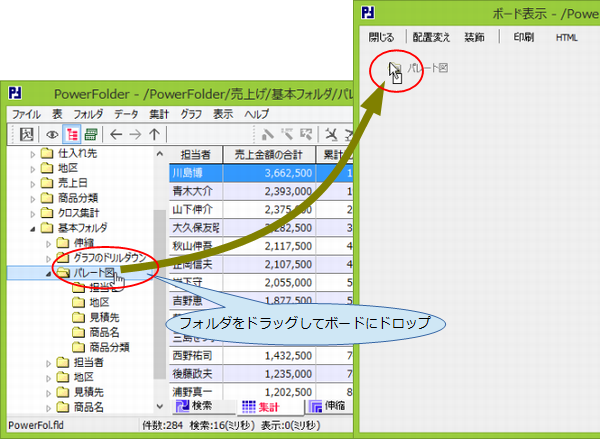Open the ファイル menu
This screenshot has height=439, width=600.
[26, 114]
